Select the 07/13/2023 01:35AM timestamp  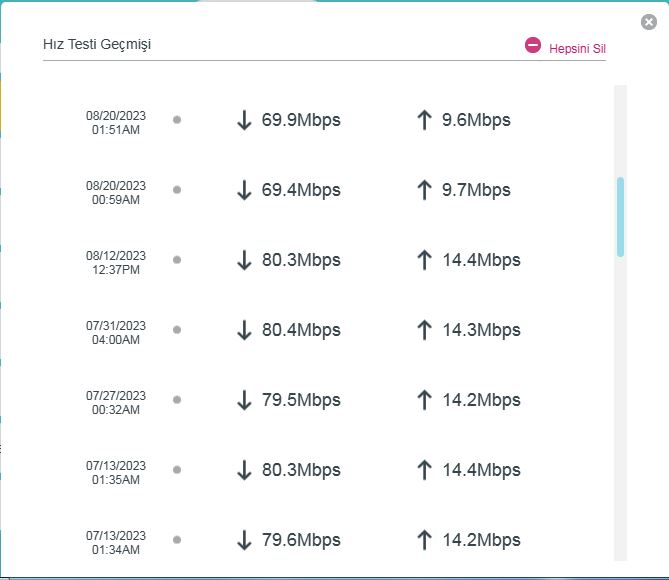[116, 472]
